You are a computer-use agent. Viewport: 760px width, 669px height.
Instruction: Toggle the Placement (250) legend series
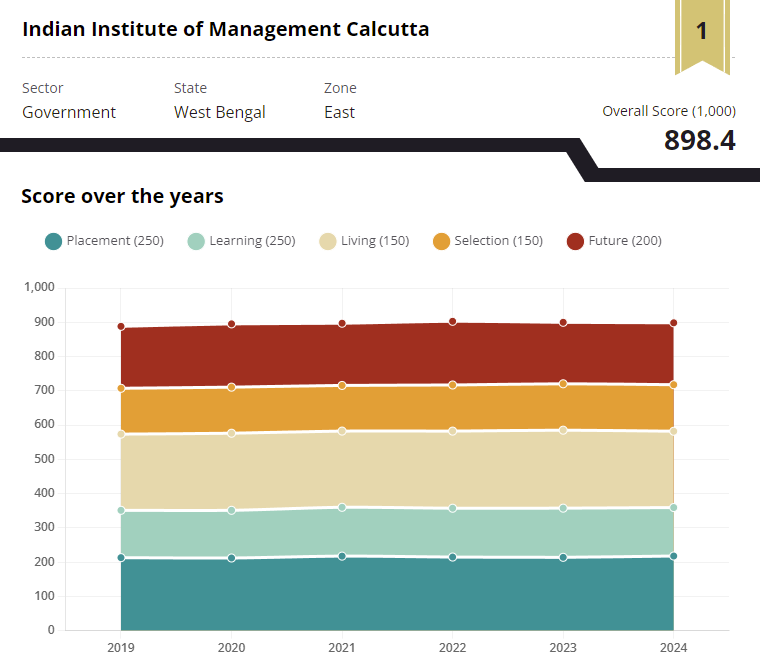tap(104, 241)
